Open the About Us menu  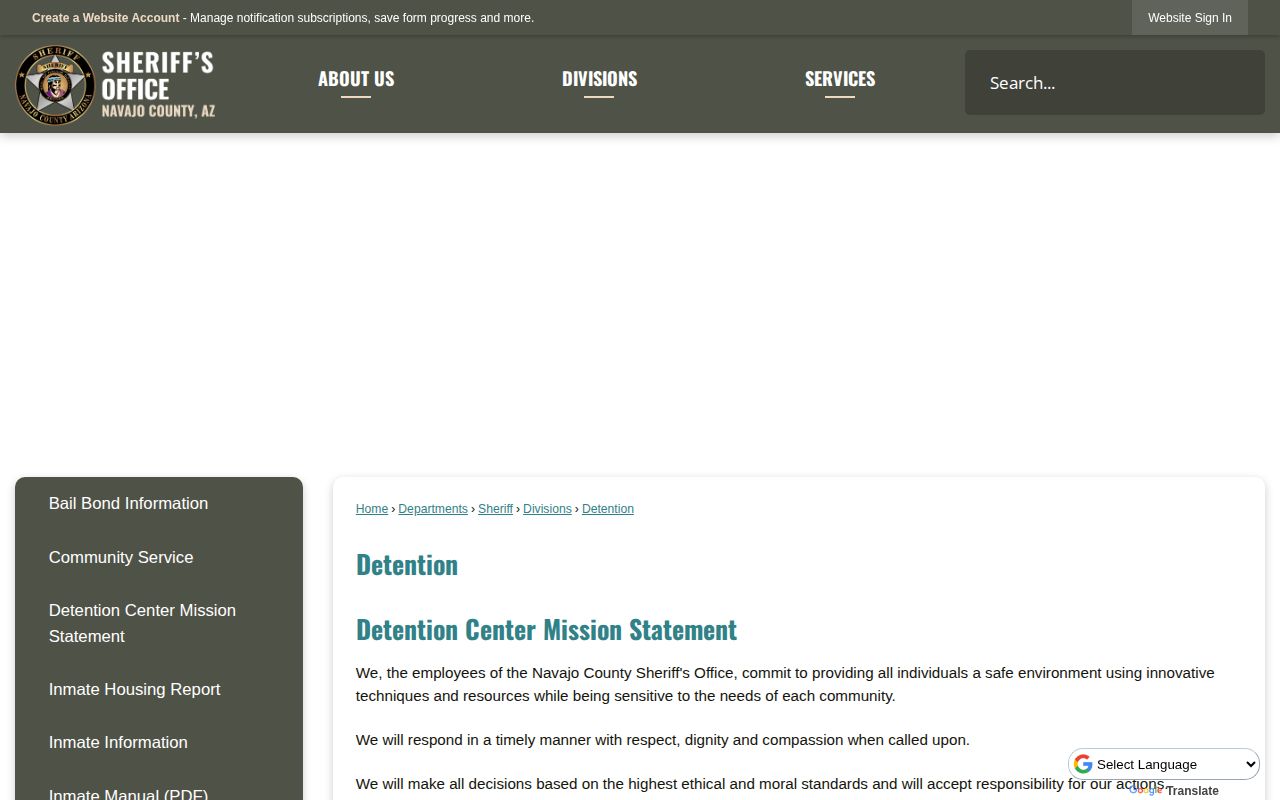[356, 79]
